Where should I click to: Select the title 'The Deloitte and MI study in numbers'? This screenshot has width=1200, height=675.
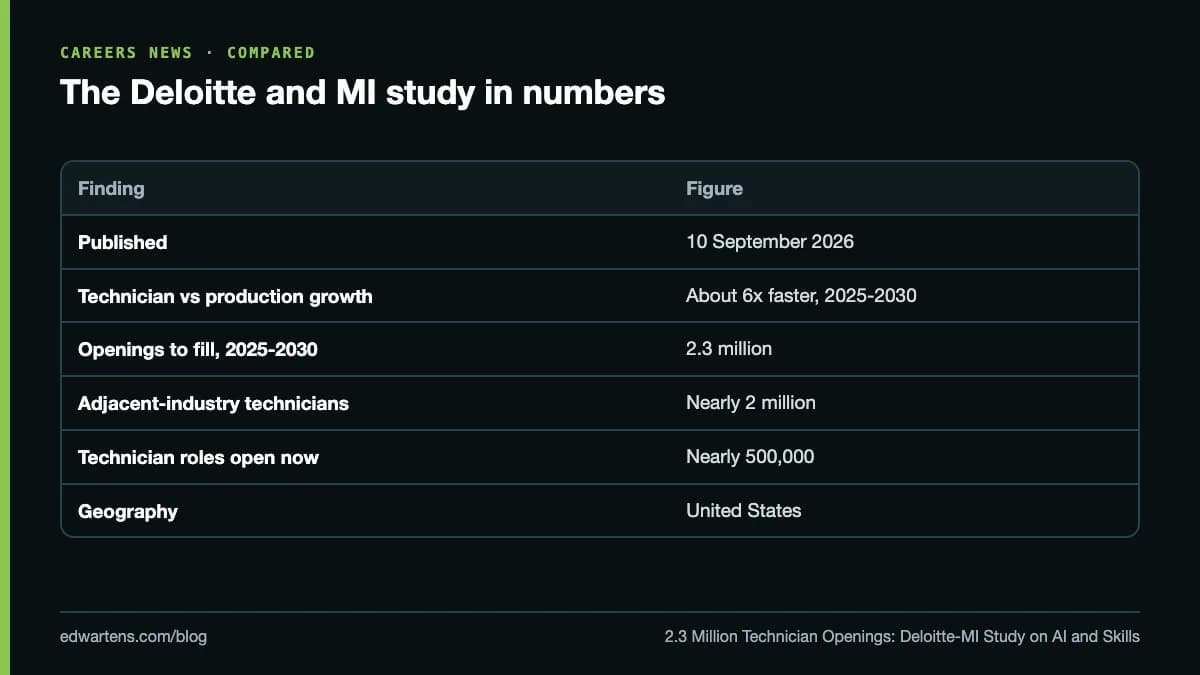362,93
